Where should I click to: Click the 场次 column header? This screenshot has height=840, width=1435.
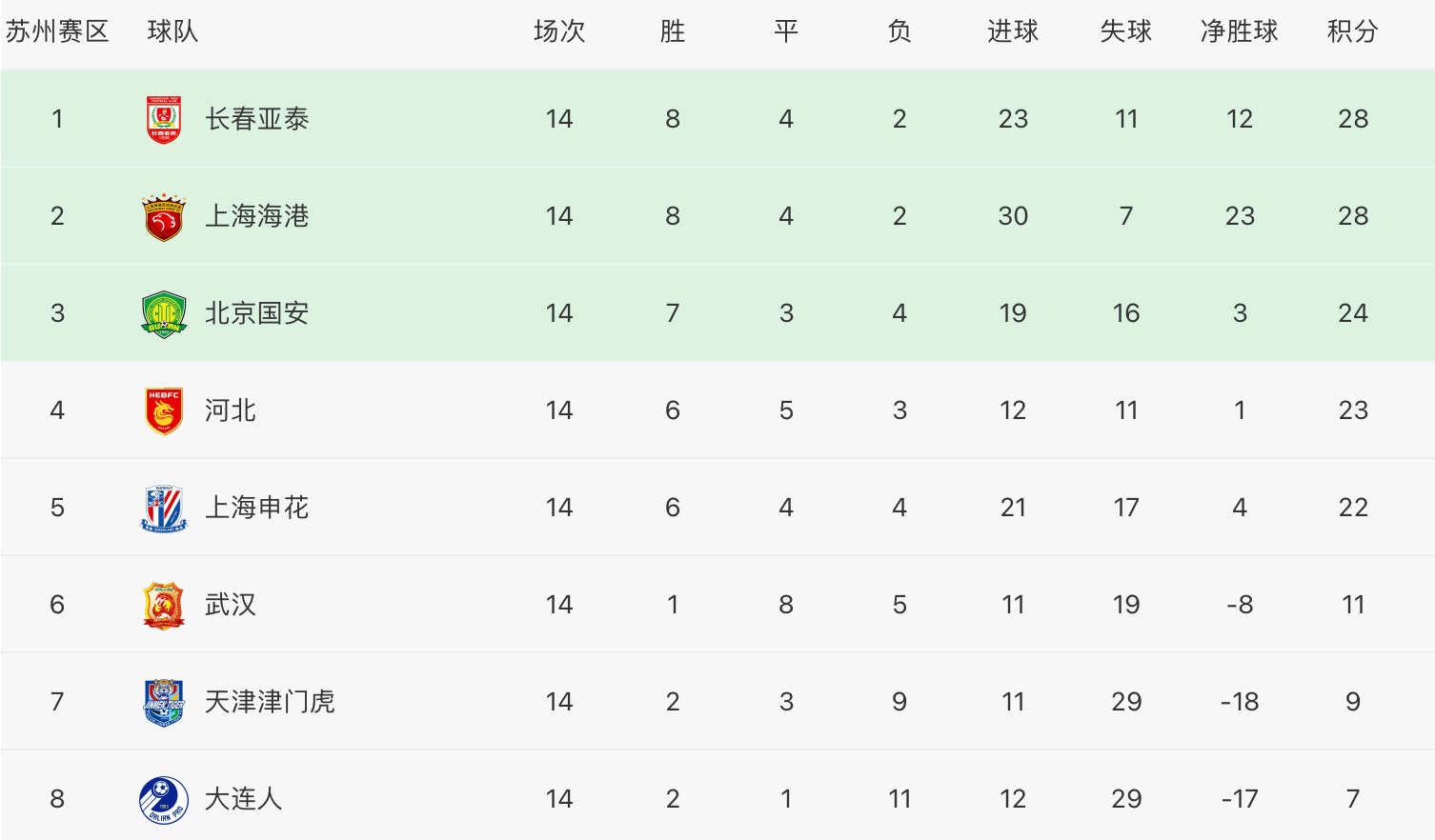[x=559, y=31]
